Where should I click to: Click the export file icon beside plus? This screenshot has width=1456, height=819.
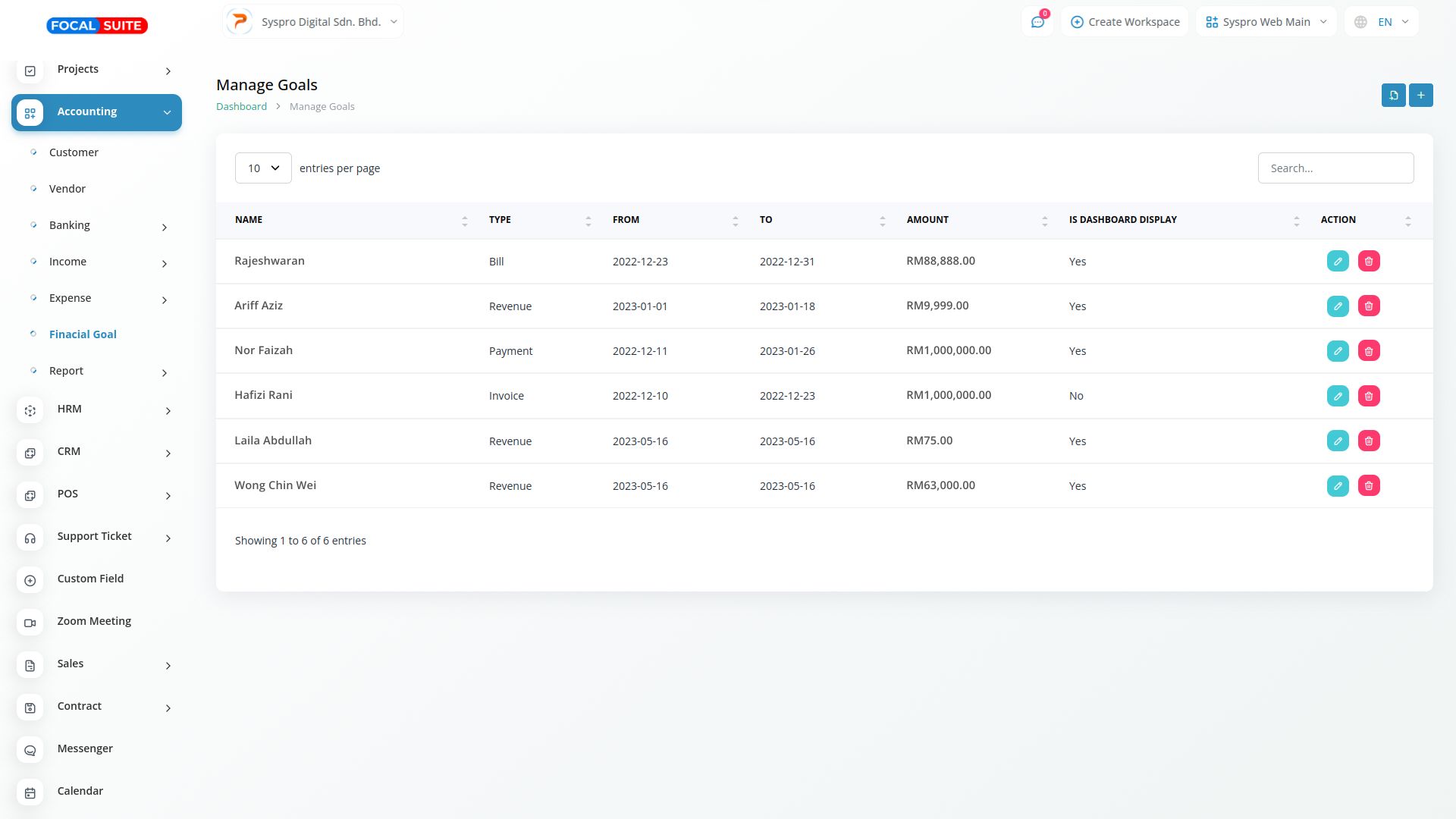click(x=1393, y=95)
